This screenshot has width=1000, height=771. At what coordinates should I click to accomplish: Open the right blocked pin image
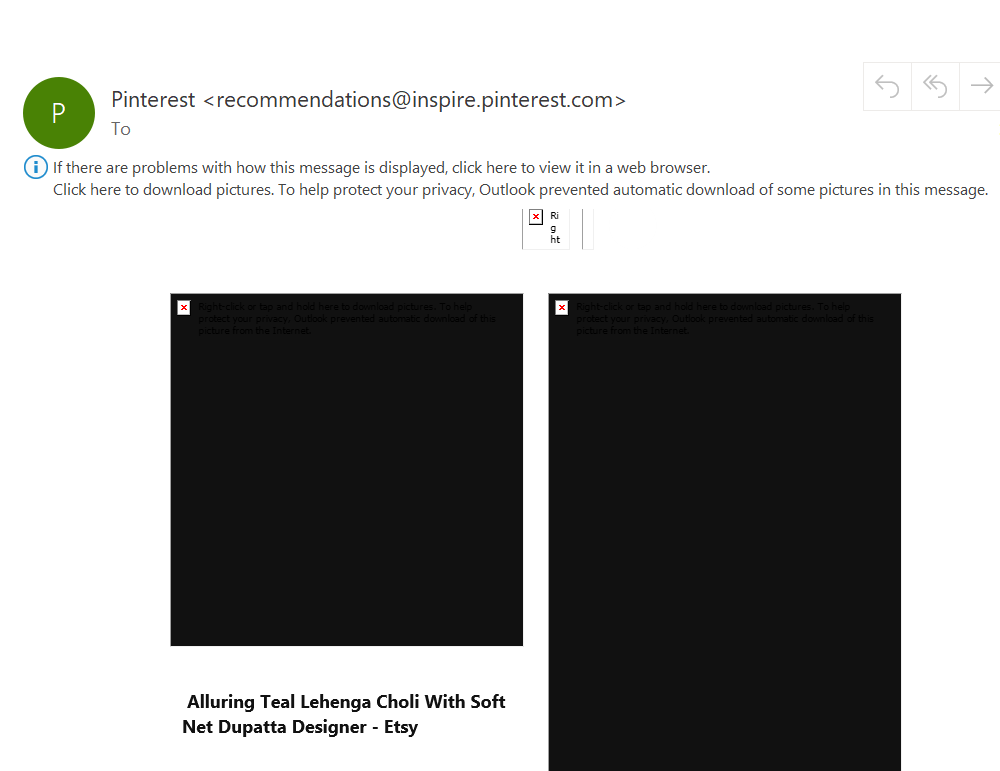(x=724, y=532)
